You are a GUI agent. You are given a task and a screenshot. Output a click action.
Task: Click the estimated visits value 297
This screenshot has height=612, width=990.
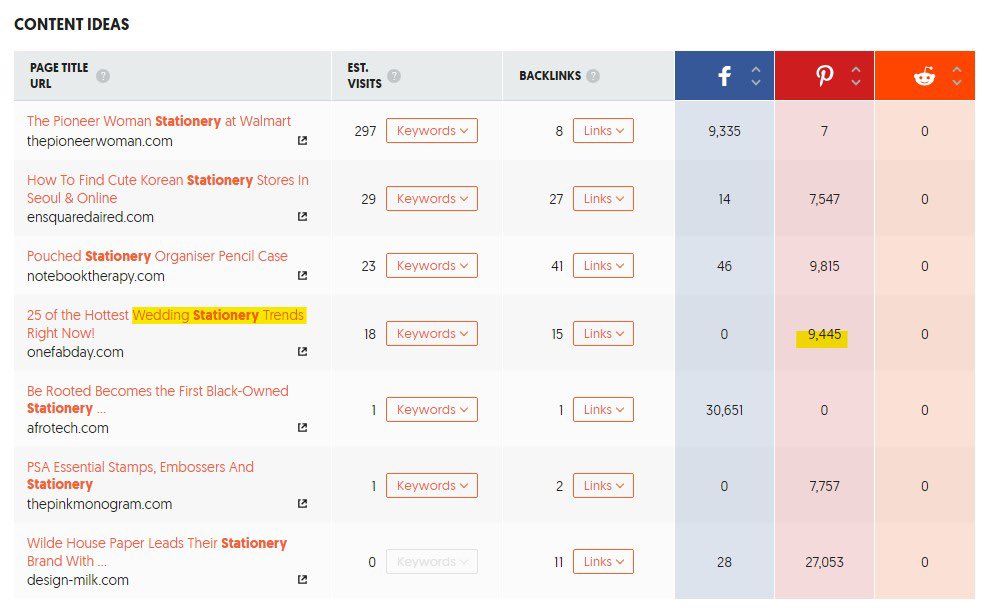click(365, 131)
